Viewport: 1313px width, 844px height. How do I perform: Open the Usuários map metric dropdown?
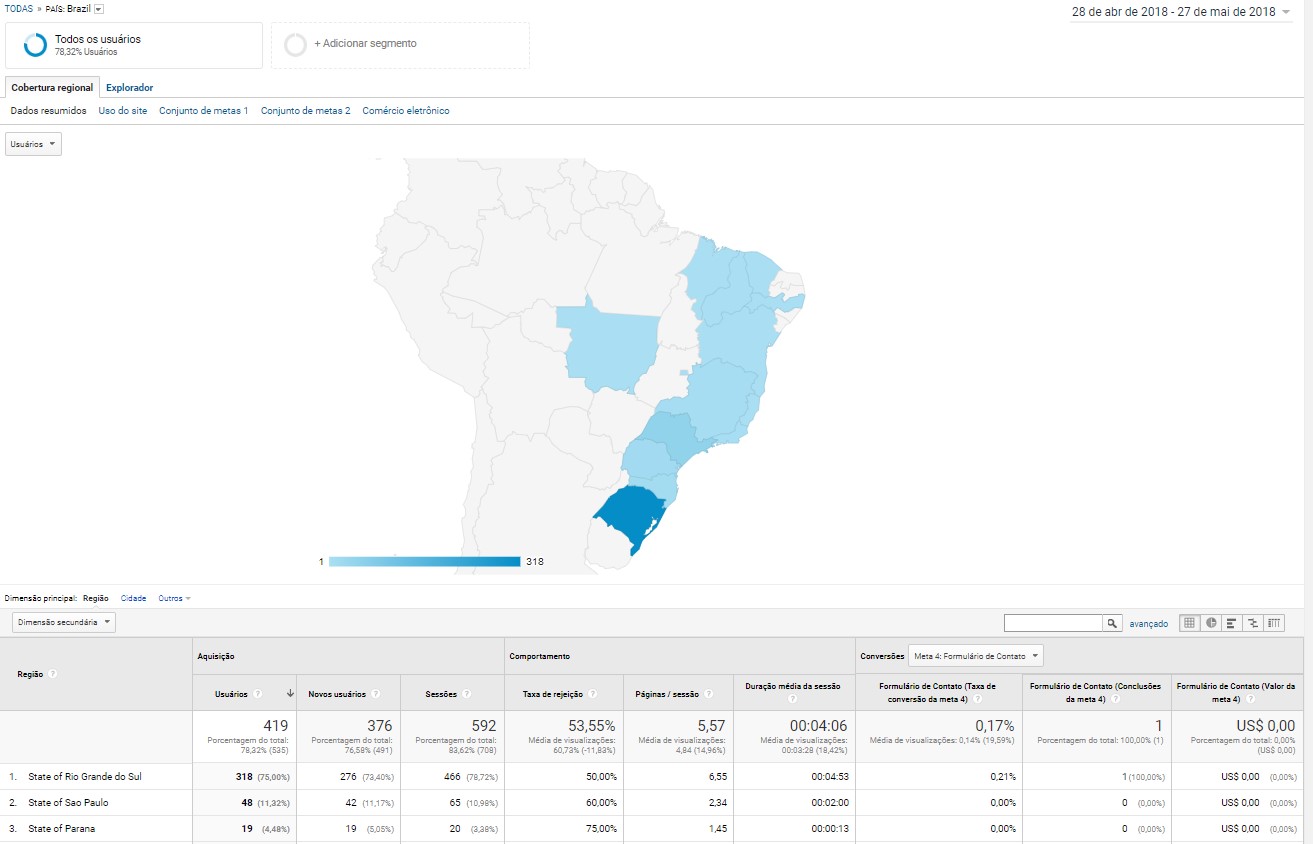click(33, 144)
